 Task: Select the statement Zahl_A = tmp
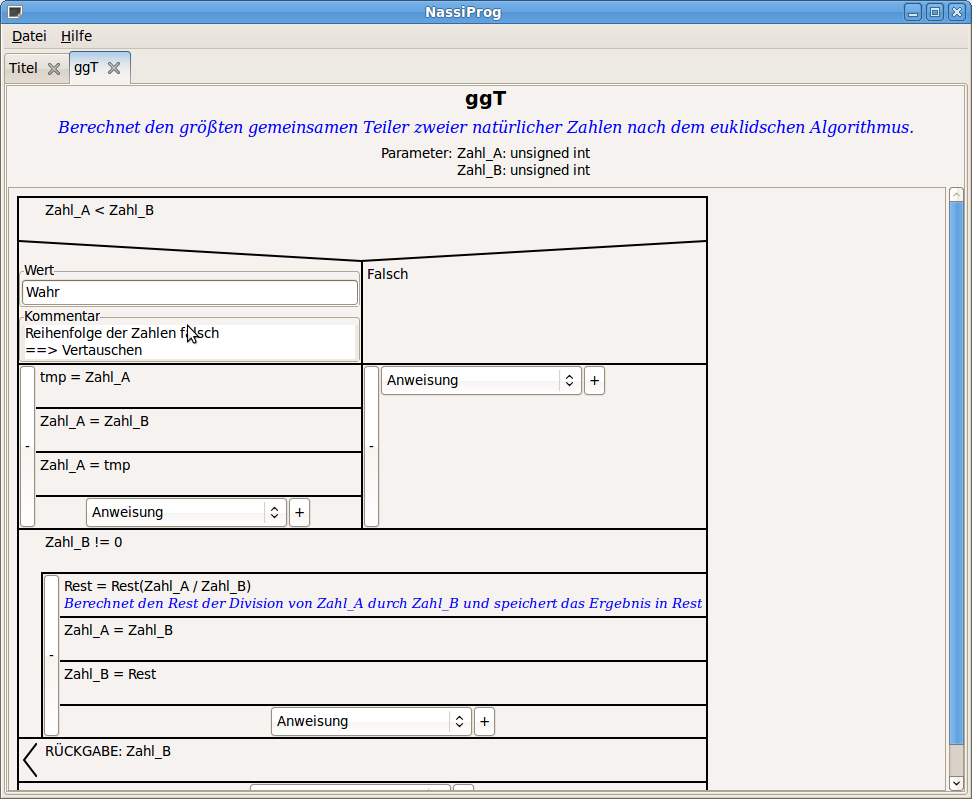coord(85,466)
